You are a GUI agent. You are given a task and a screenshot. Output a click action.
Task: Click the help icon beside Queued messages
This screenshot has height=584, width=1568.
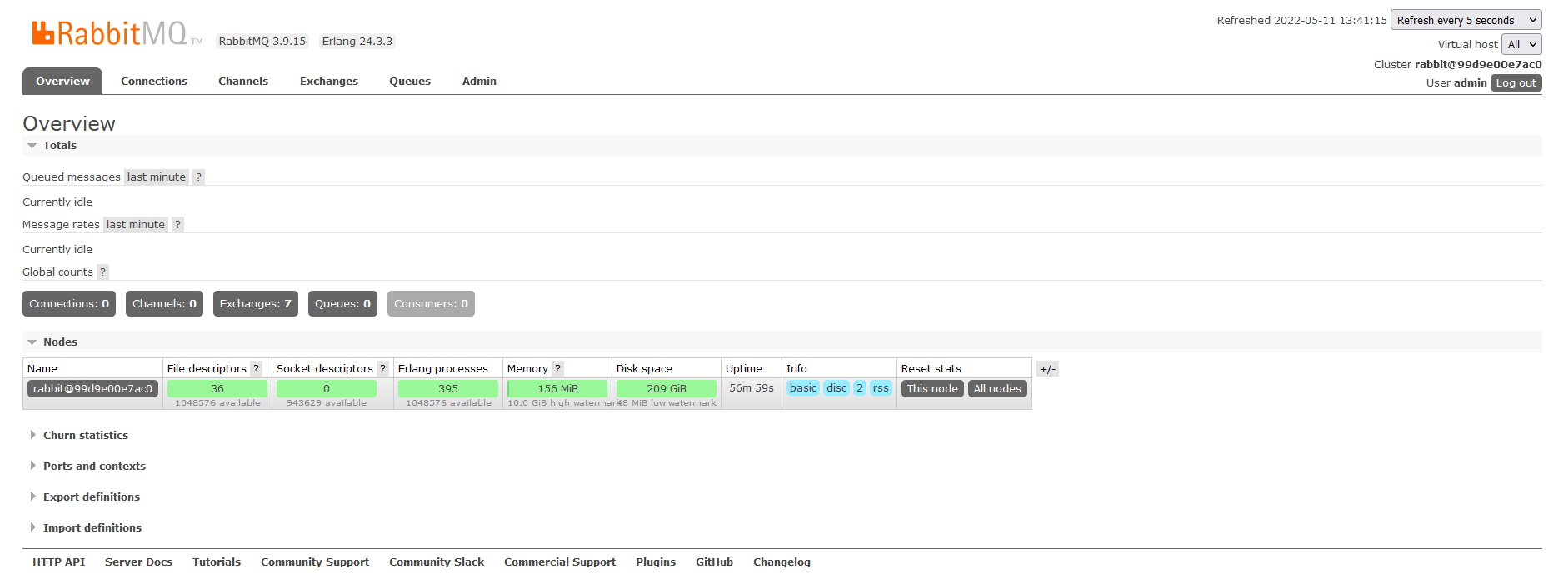coord(198,177)
